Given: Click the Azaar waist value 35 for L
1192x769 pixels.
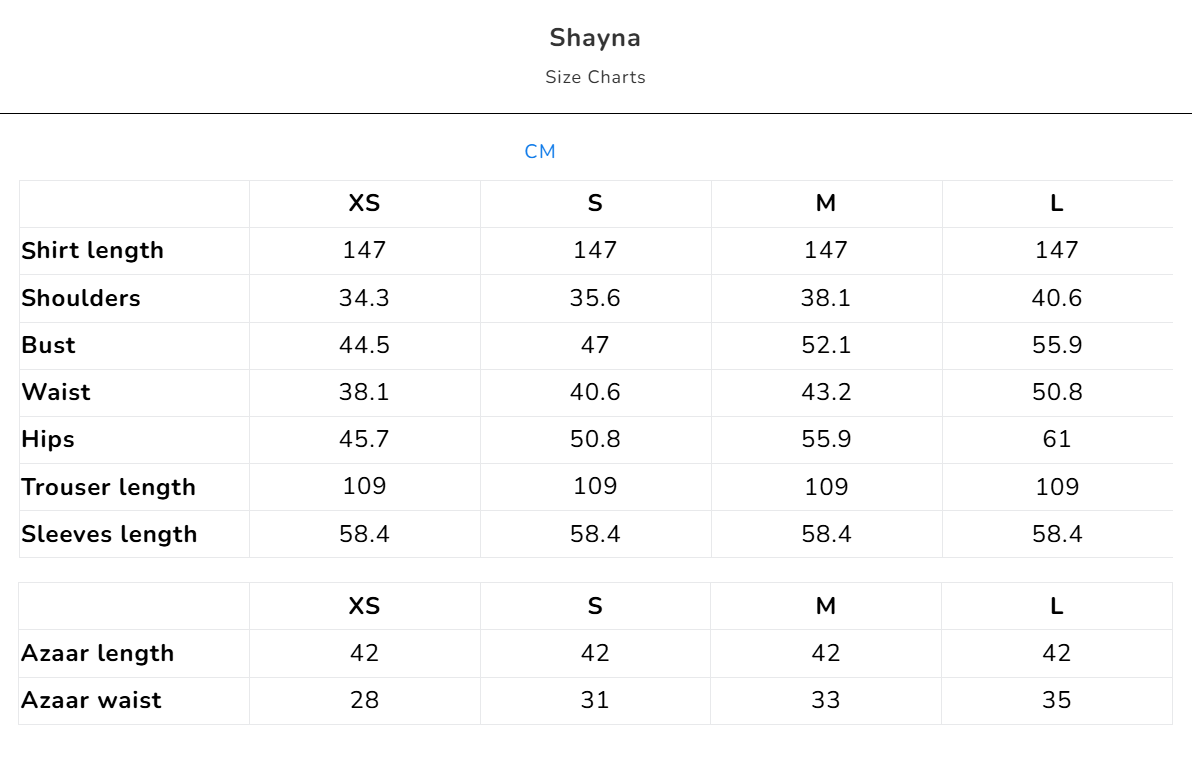Looking at the screenshot, I should [x=1057, y=700].
